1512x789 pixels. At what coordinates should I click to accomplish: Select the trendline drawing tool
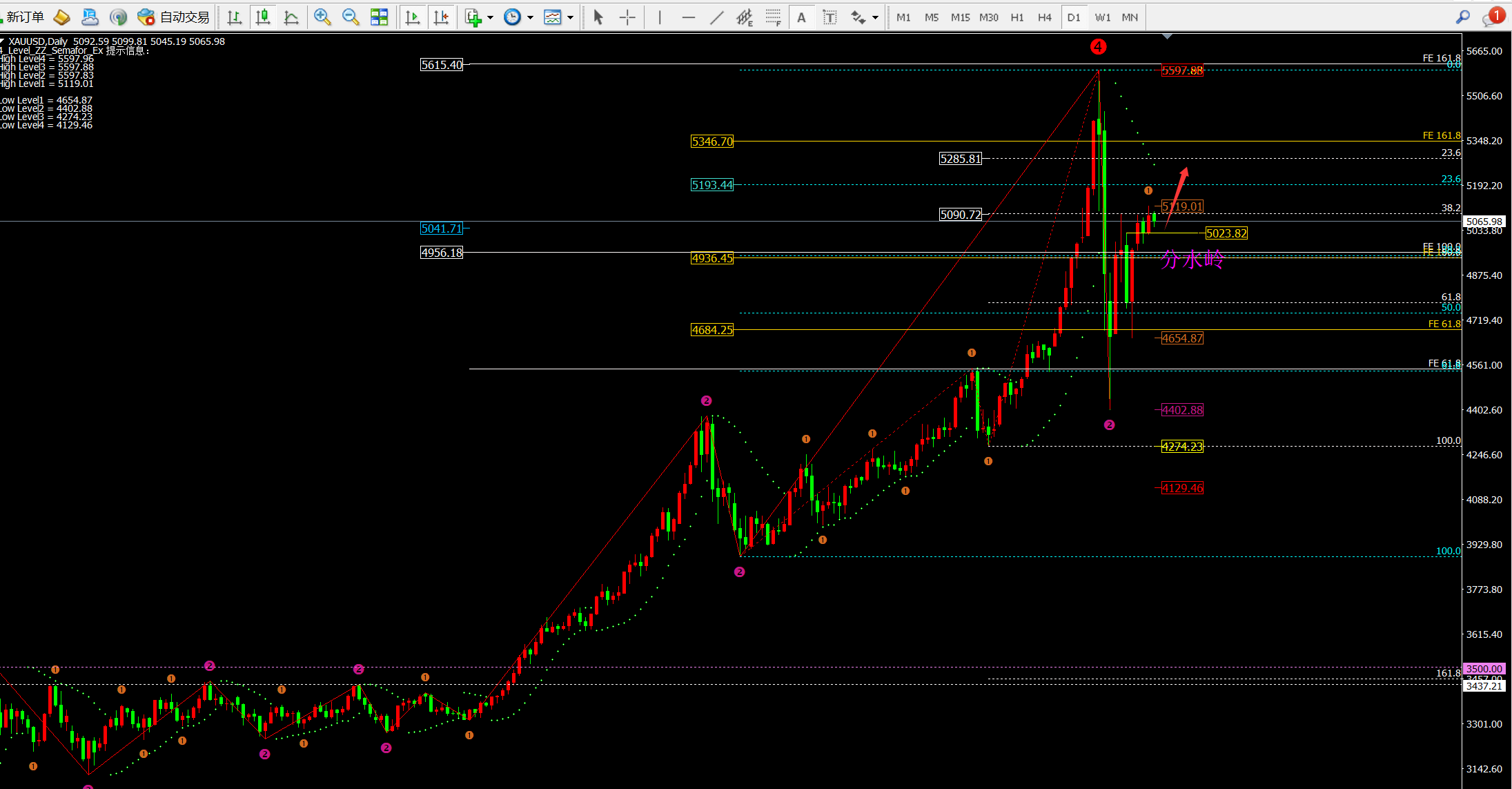[716, 17]
